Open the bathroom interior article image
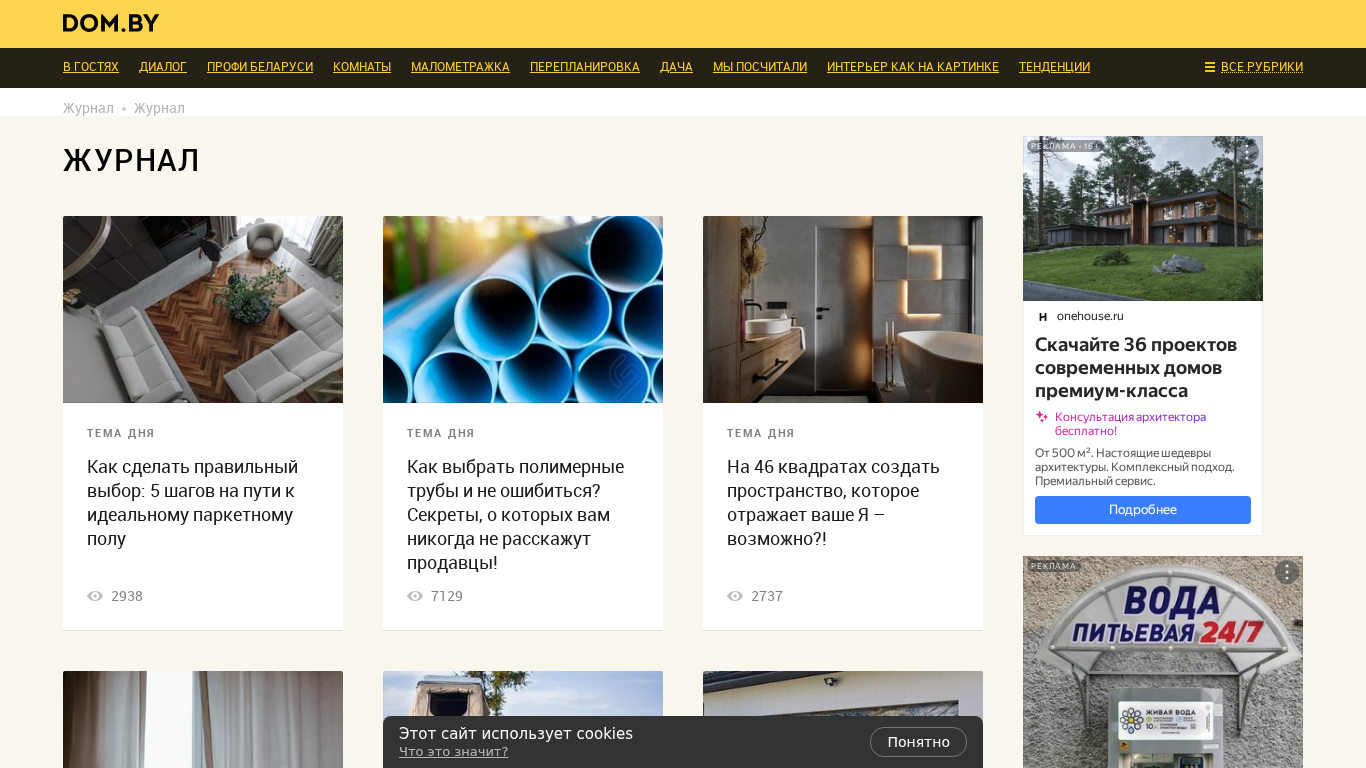Viewport: 1366px width, 768px height. click(x=843, y=309)
